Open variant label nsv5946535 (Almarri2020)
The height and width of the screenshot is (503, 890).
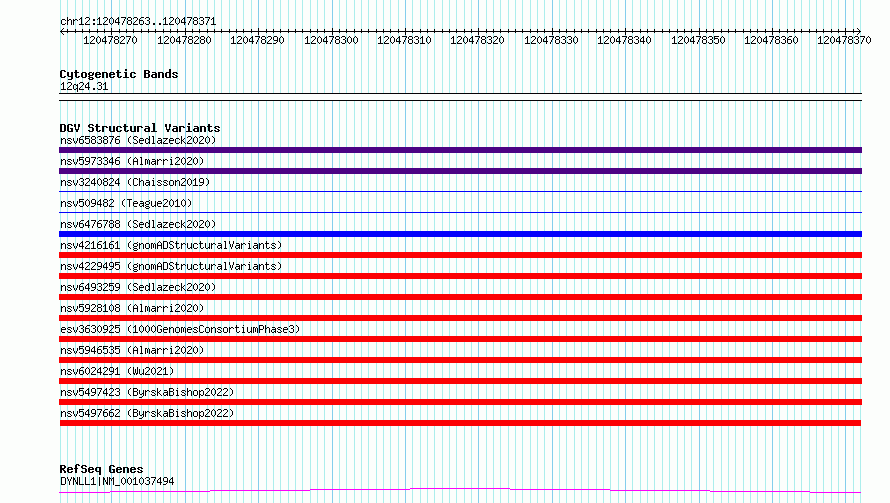point(132,350)
